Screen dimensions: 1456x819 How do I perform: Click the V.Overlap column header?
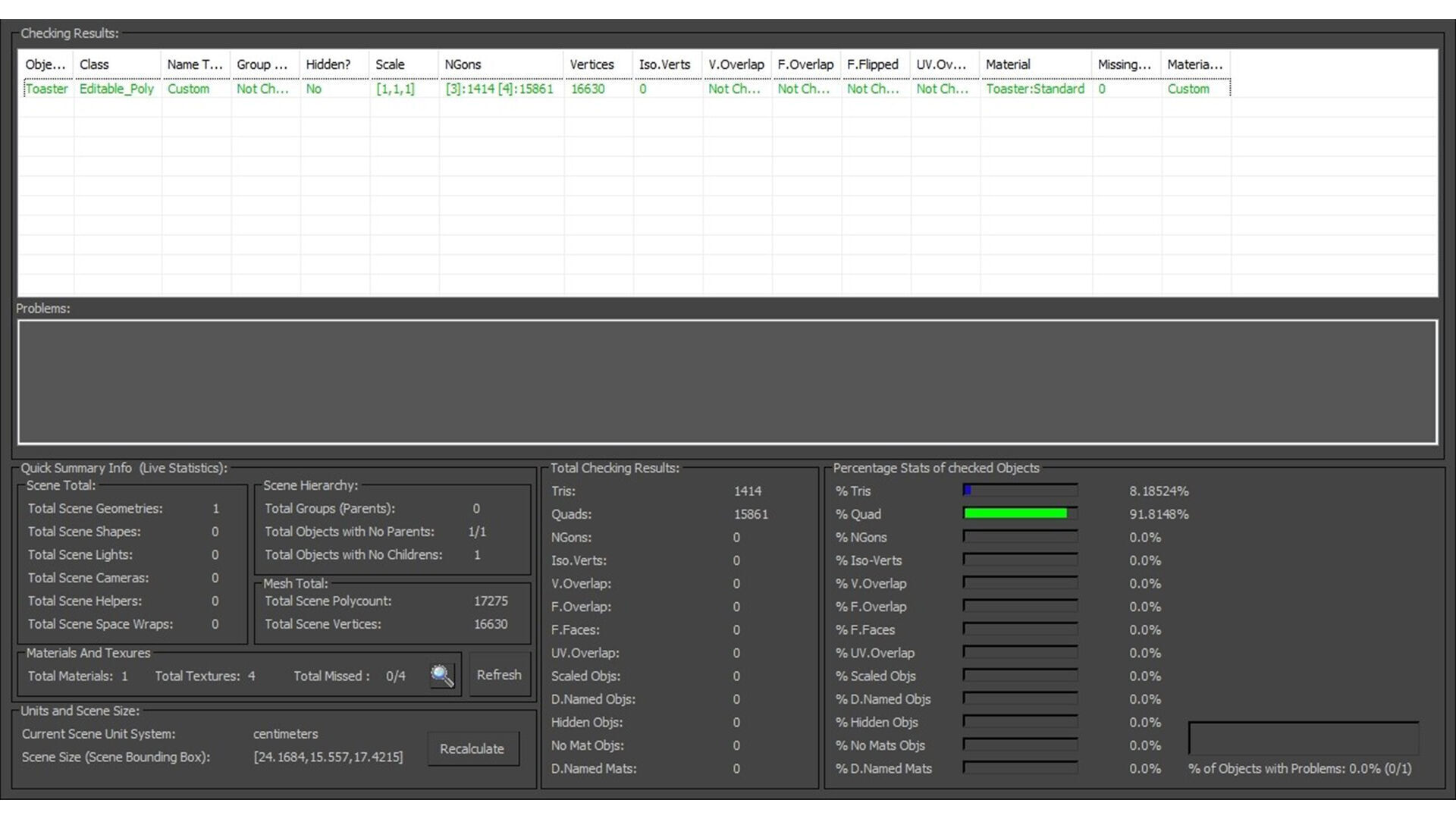pos(736,64)
